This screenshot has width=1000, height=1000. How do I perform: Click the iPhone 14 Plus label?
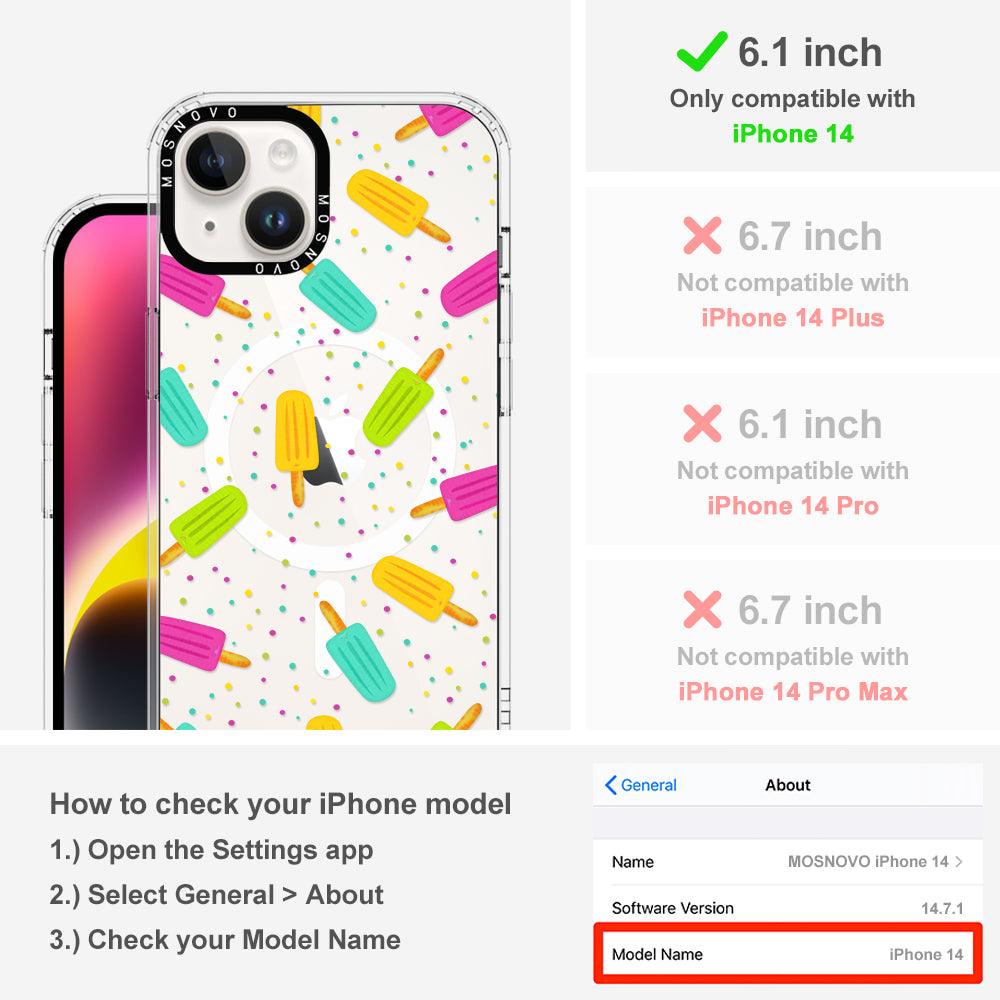792,318
